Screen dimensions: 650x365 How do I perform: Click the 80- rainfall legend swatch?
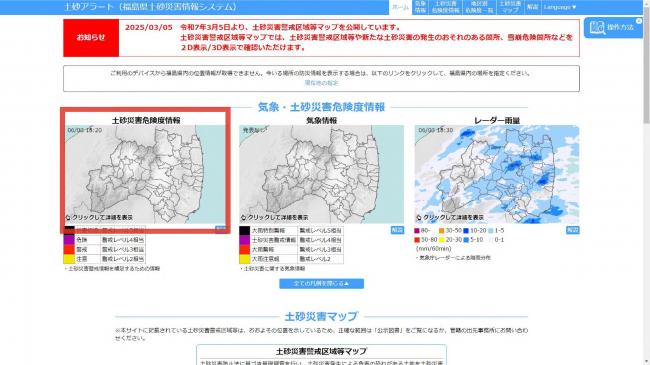point(417,231)
